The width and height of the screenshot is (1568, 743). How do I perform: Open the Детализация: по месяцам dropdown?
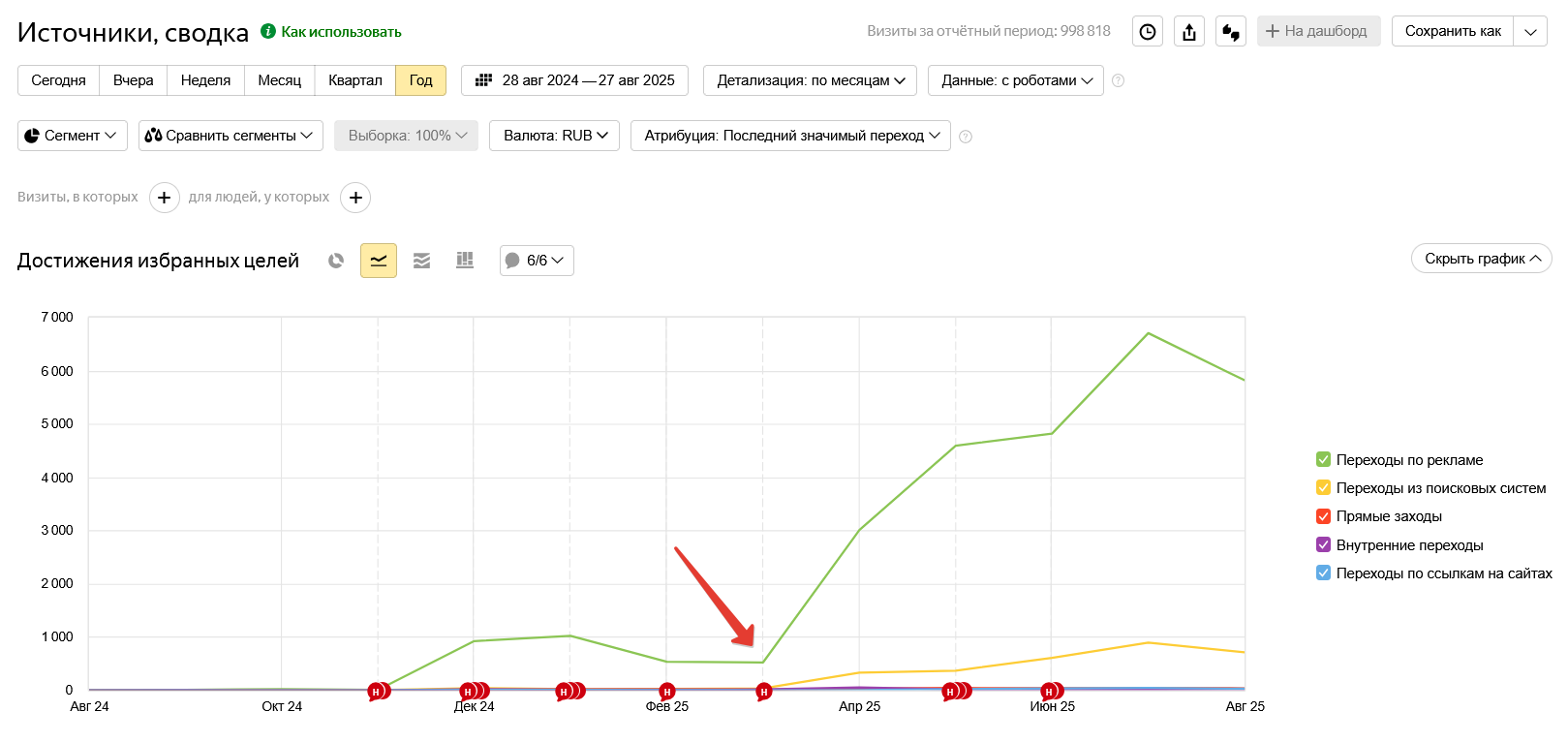810,80
